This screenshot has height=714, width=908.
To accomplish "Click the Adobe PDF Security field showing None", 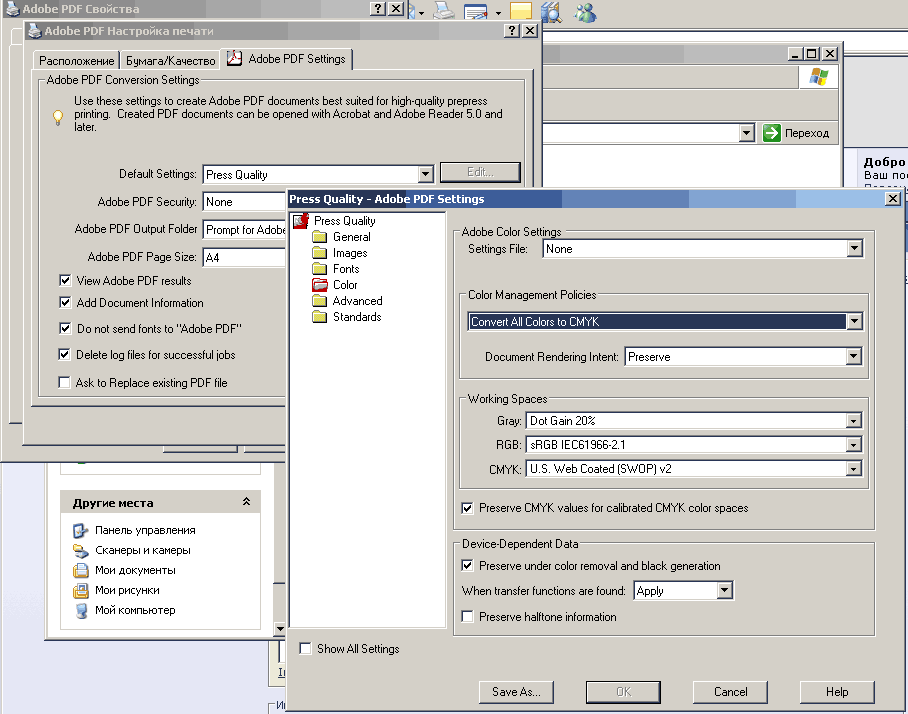I will [x=244, y=202].
